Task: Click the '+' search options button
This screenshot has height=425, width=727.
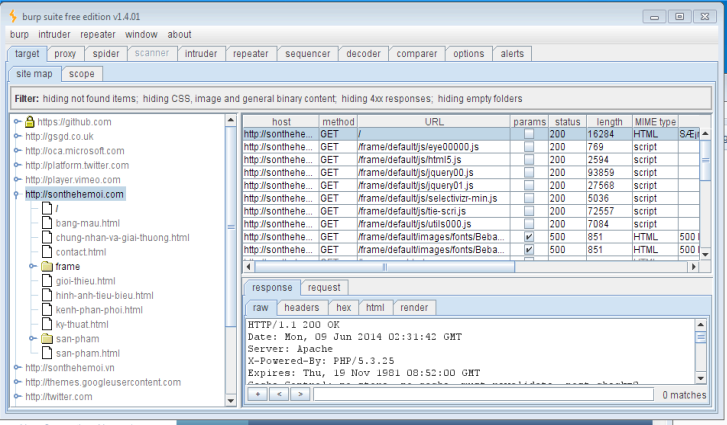Action: coord(257,394)
